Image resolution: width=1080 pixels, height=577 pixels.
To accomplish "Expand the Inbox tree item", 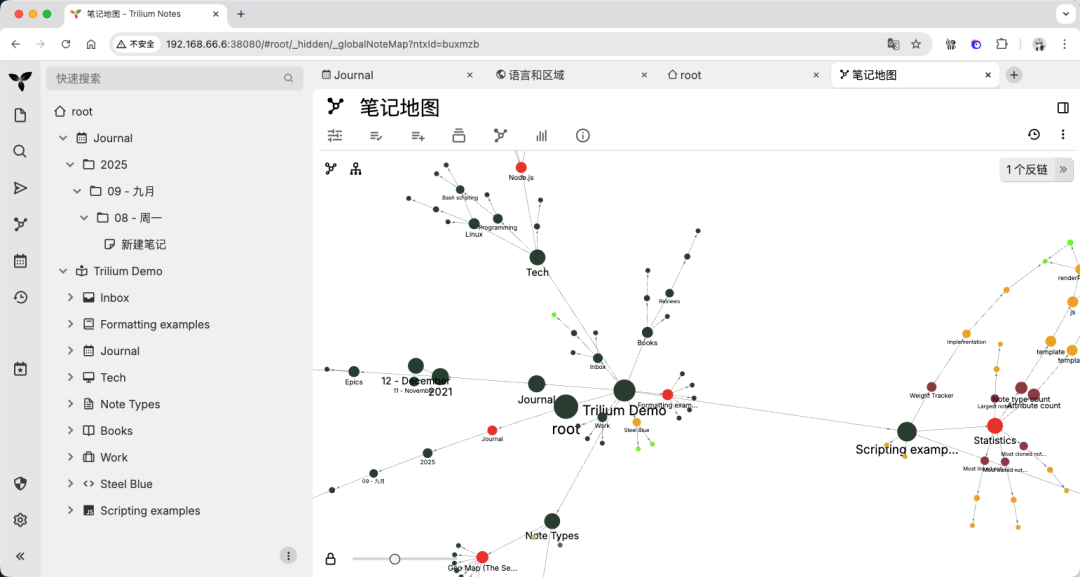I will point(70,297).
